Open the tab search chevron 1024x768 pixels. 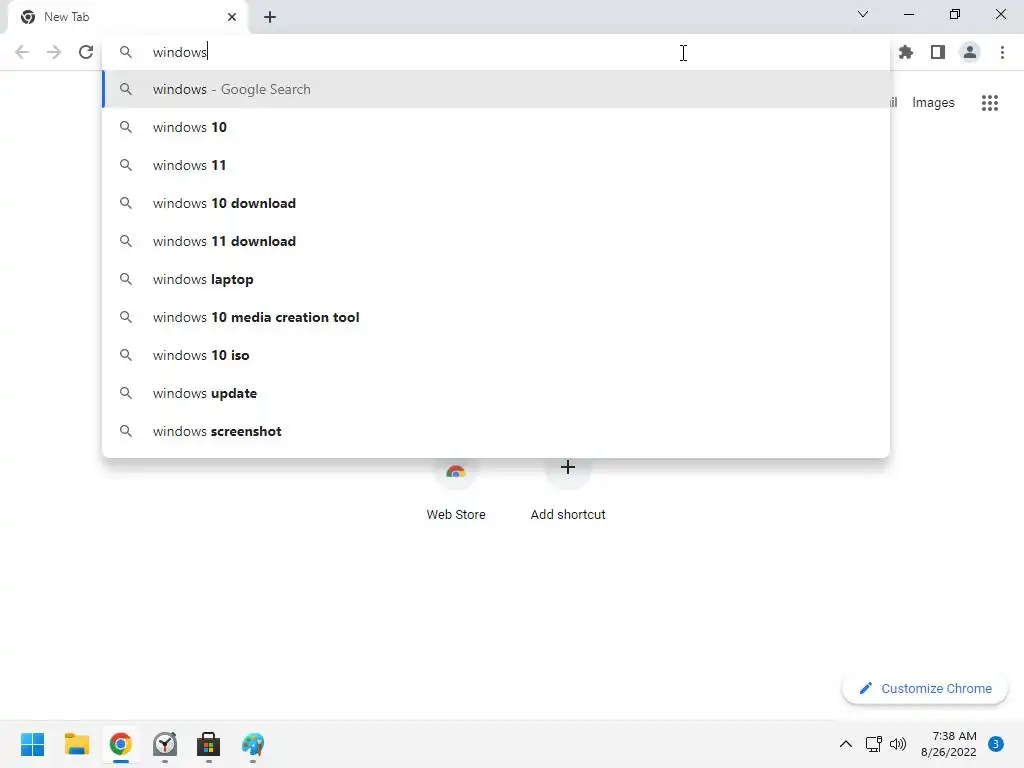tap(863, 14)
